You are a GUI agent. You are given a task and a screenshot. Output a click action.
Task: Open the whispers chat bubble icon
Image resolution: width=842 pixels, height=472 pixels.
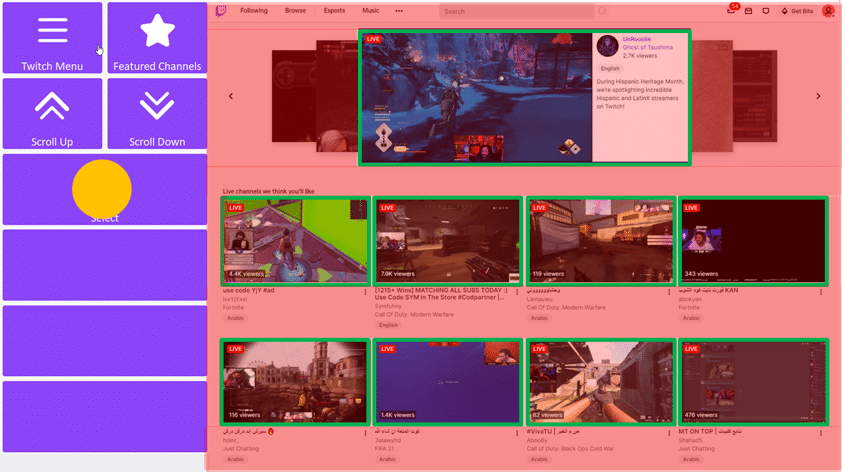pos(766,11)
